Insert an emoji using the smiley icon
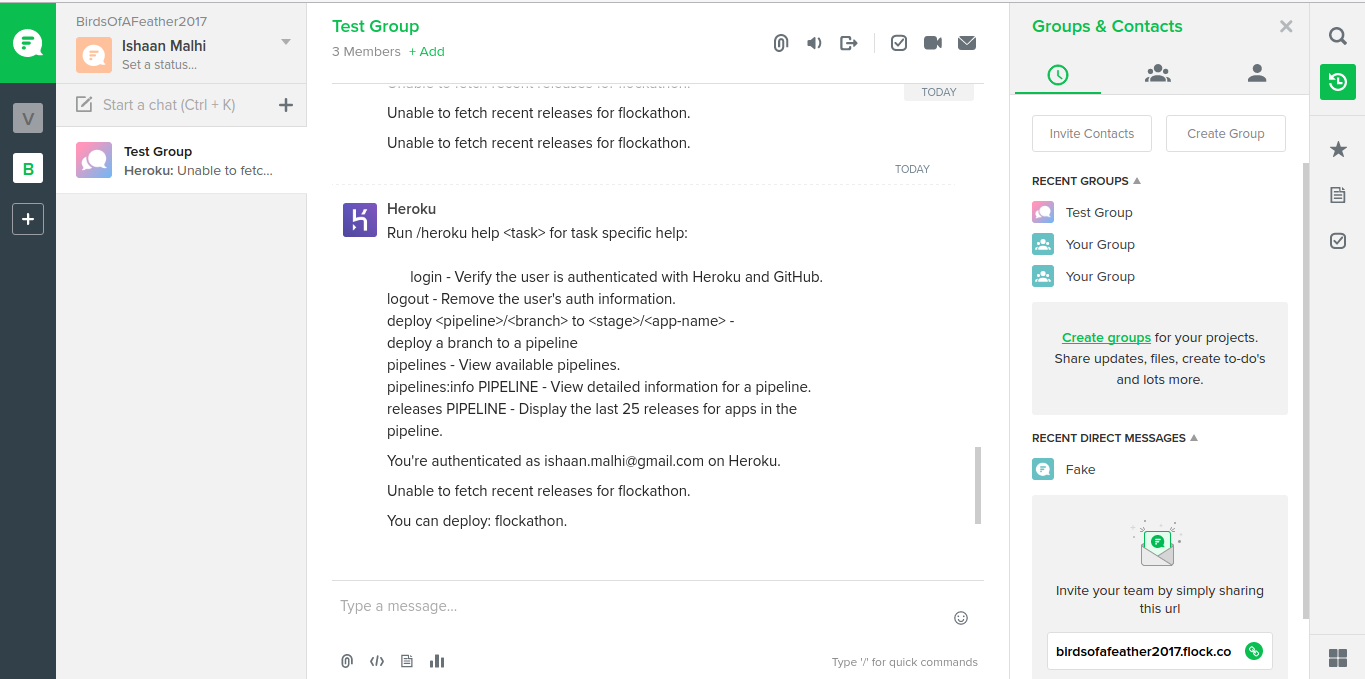Viewport: 1365px width, 679px height. pyautogui.click(x=961, y=618)
